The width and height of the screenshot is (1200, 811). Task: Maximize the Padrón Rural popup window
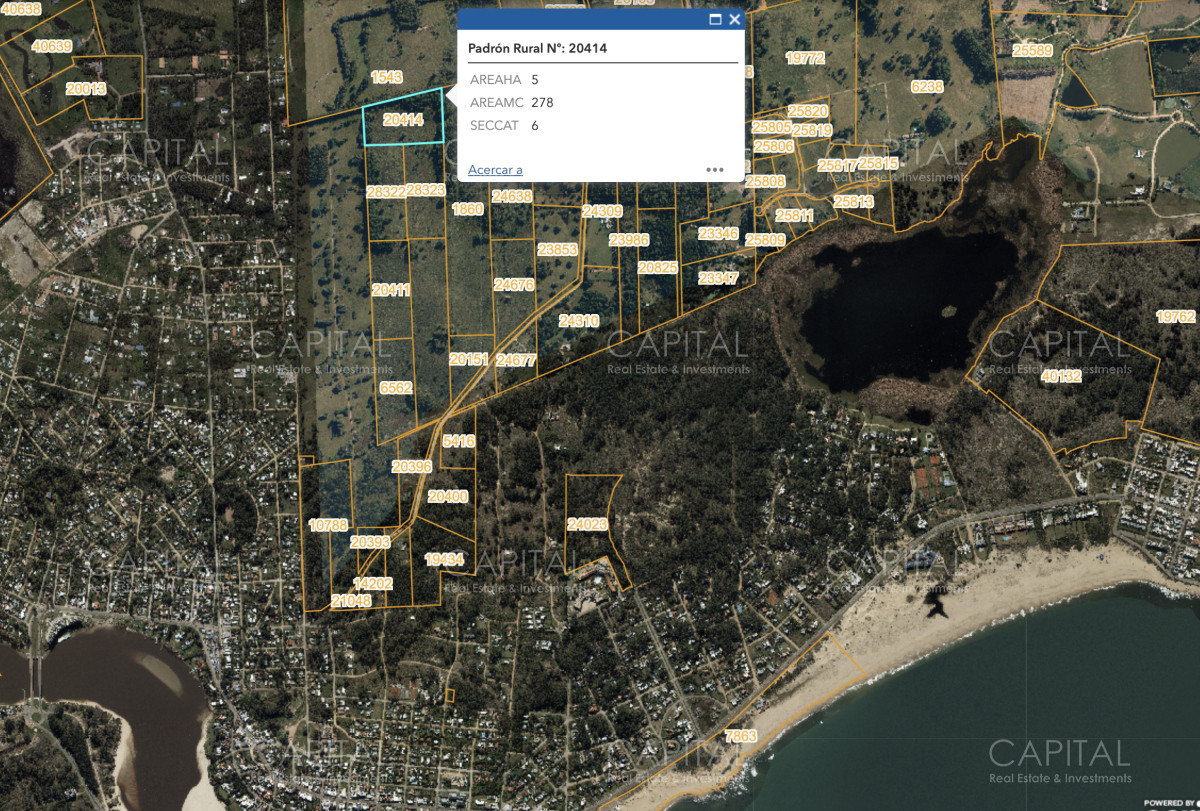pyautogui.click(x=715, y=19)
